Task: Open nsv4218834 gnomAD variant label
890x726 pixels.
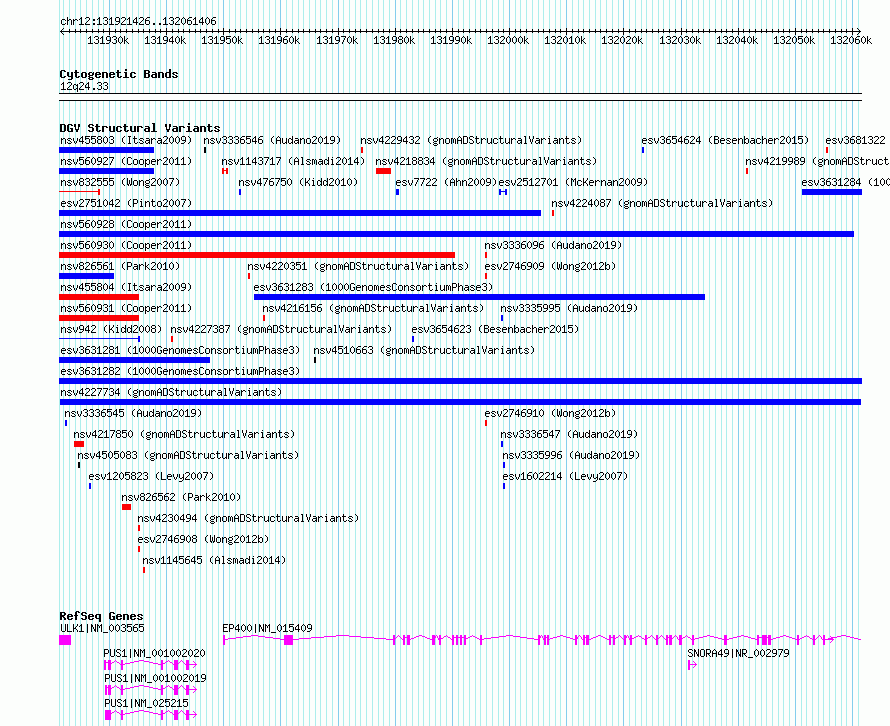Action: tap(486, 161)
